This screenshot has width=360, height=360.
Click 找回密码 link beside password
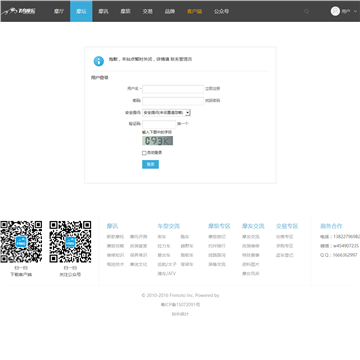point(213,101)
